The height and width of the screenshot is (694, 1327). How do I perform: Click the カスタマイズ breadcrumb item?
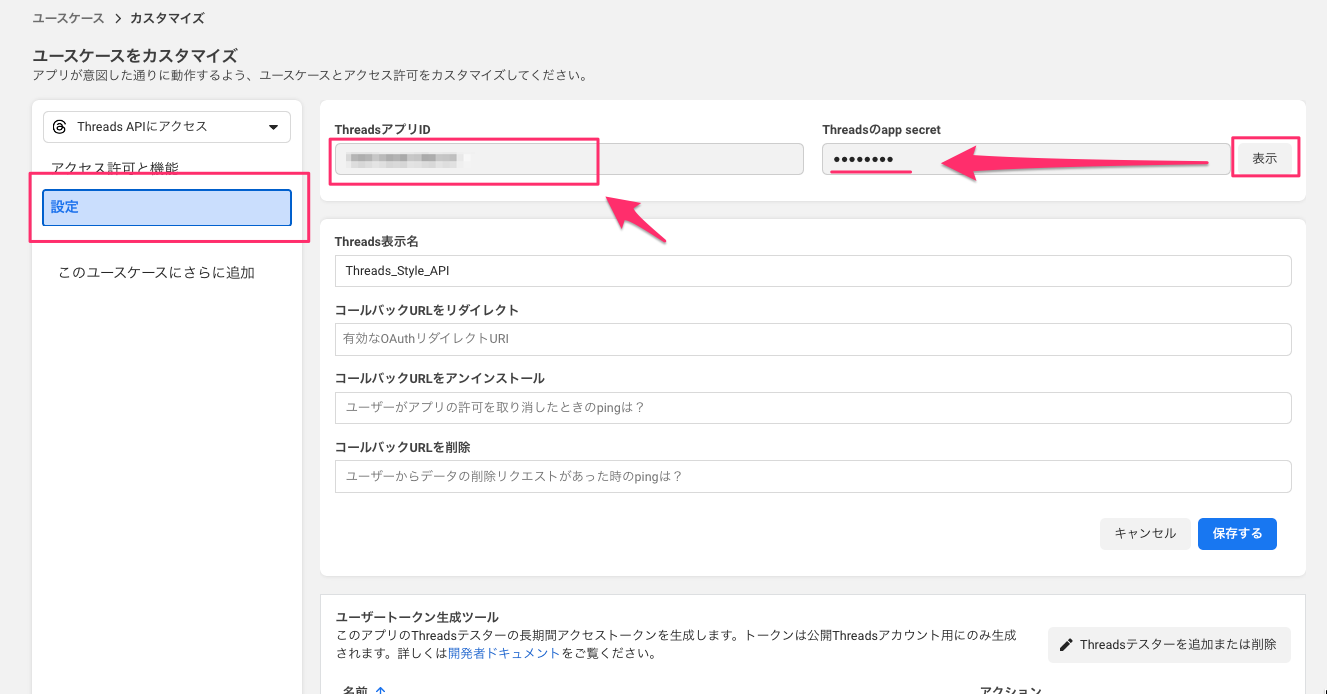click(167, 19)
